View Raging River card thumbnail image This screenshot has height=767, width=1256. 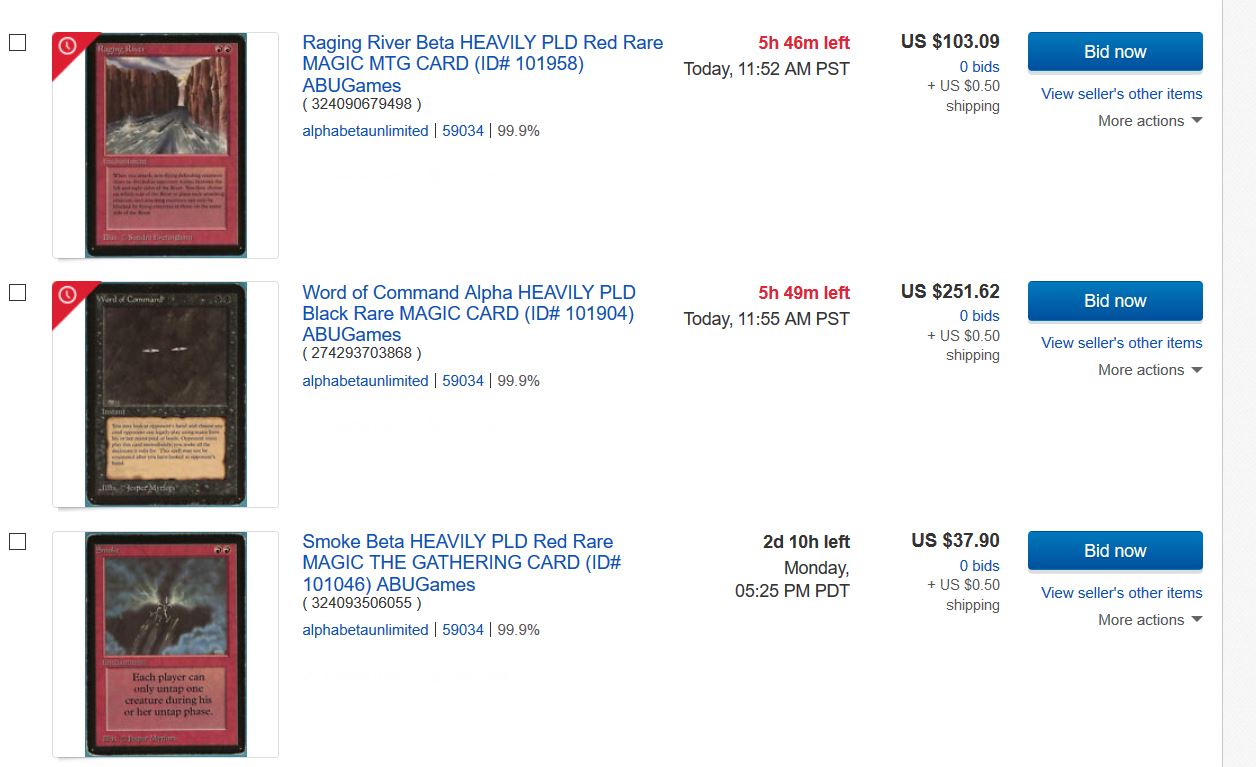coord(166,146)
